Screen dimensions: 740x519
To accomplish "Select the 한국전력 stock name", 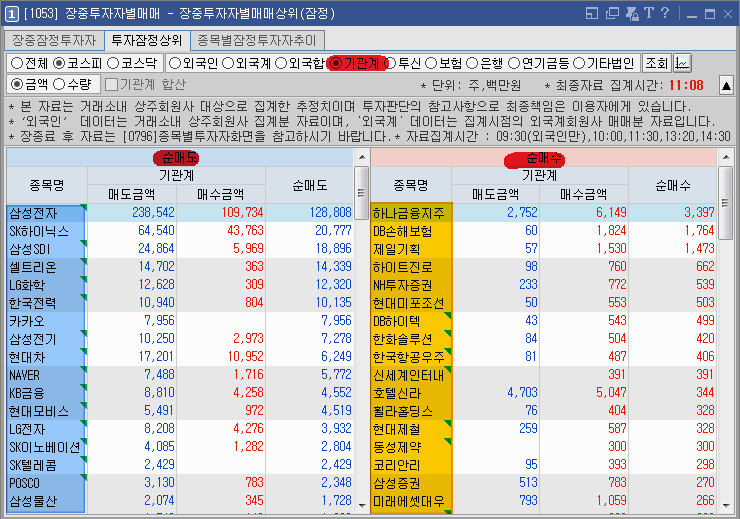I will point(33,303).
